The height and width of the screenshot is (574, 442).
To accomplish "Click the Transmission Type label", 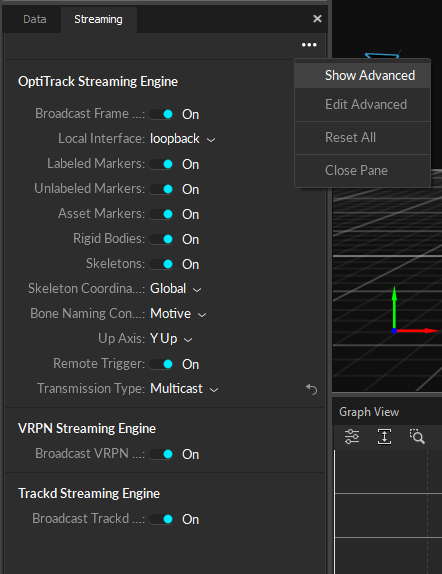I will (91, 388).
